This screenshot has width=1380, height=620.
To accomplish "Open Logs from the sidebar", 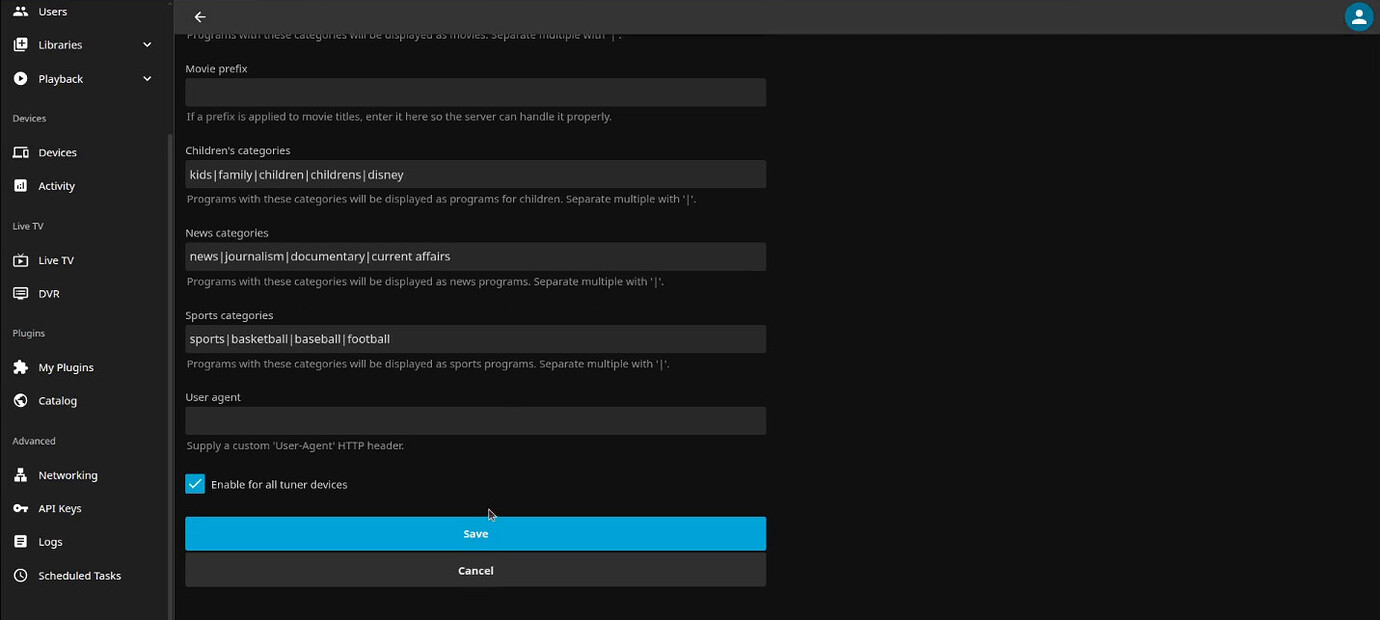I will [50, 542].
